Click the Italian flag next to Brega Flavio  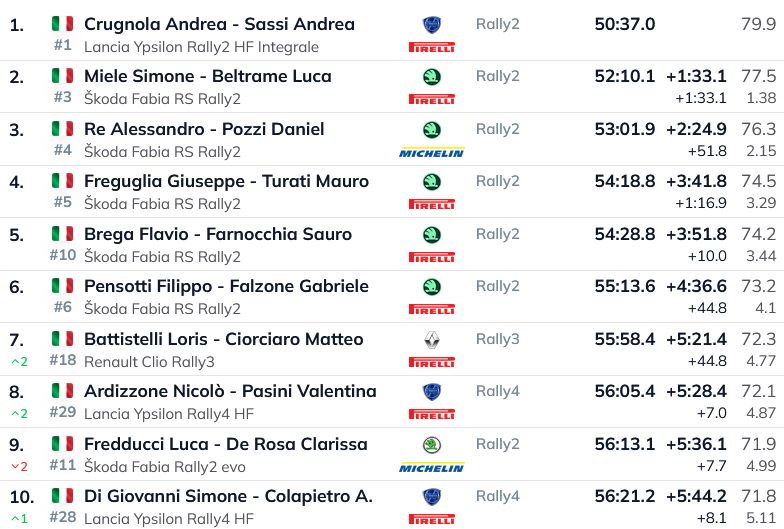(63, 234)
